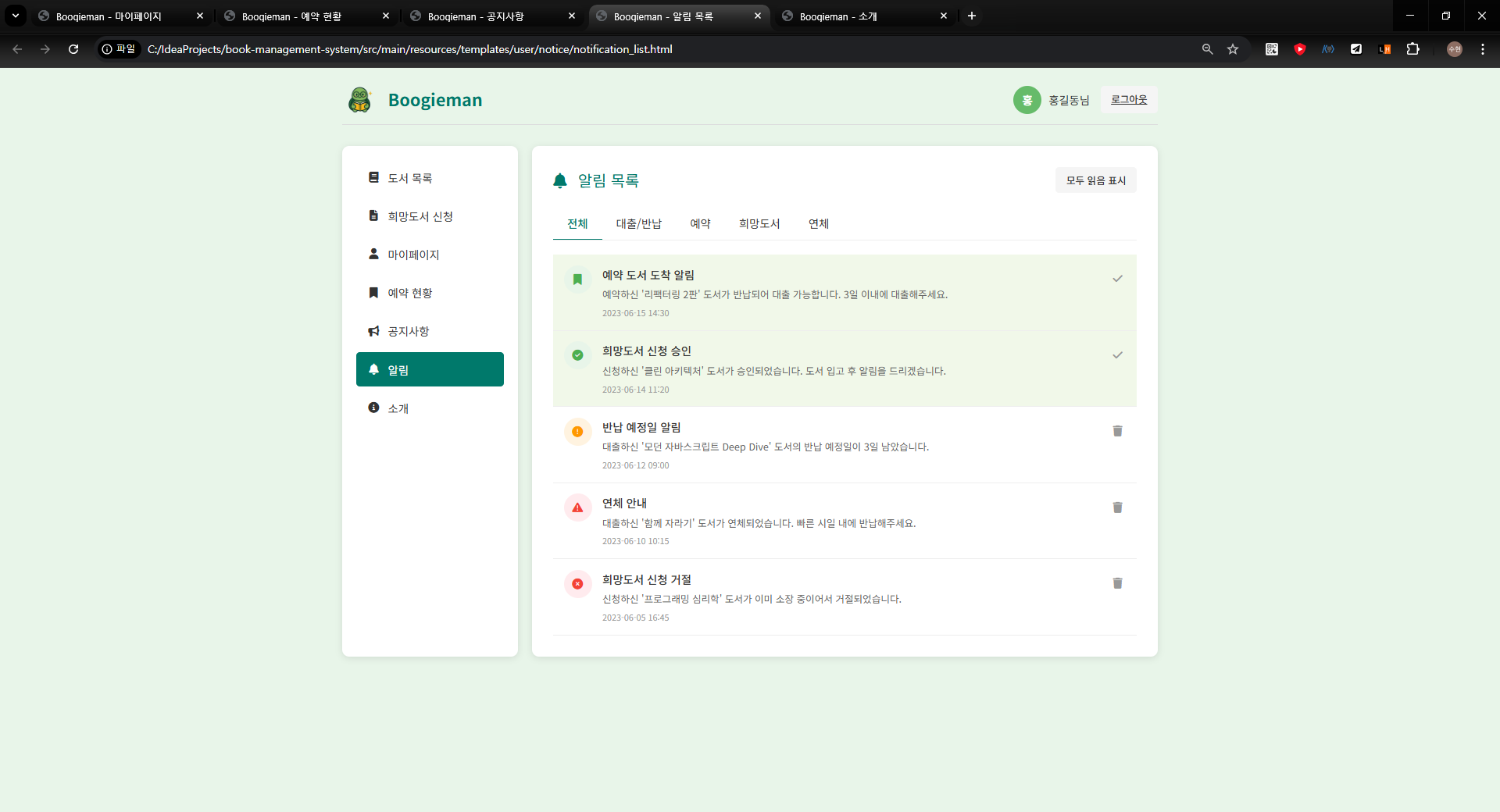1500x812 pixels.
Task: Click trash icon for 연체 안내
Action: coord(1117,507)
